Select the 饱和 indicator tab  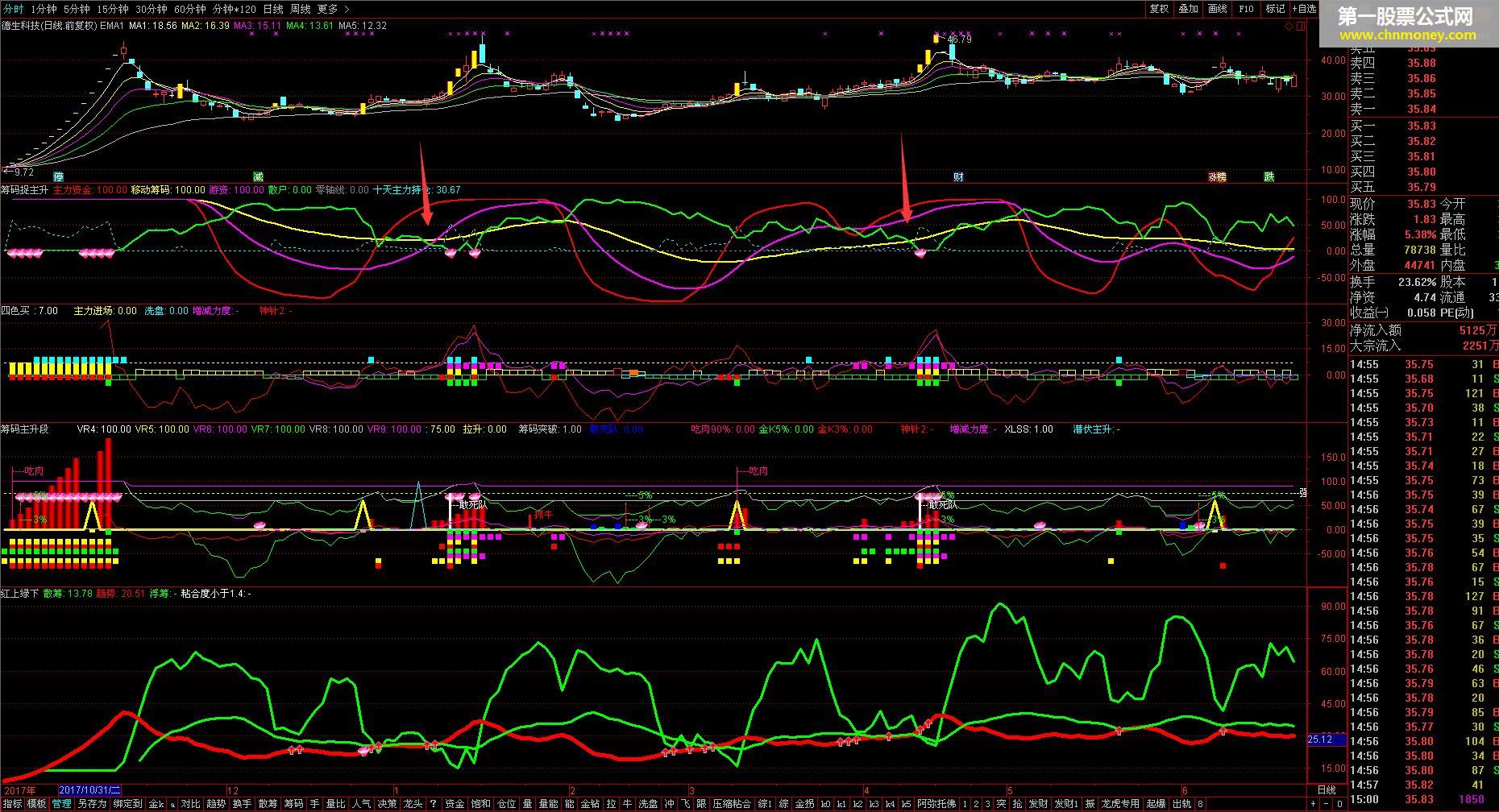click(480, 804)
